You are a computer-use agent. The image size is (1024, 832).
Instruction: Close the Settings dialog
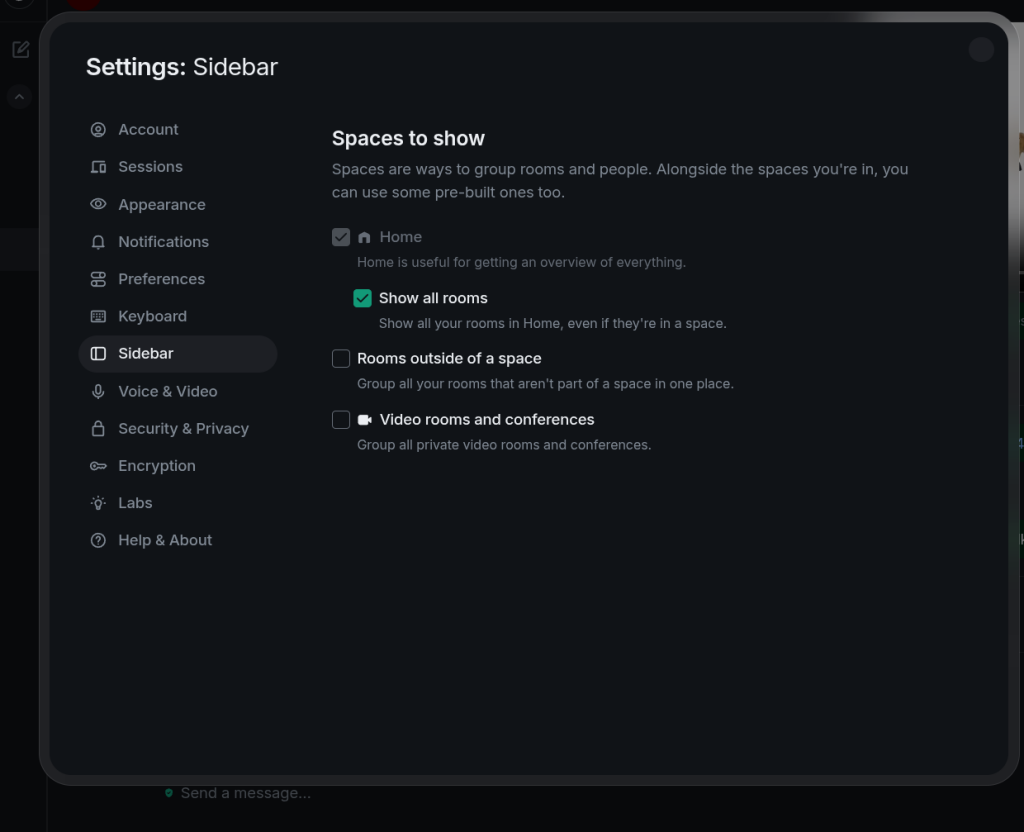pos(981,49)
